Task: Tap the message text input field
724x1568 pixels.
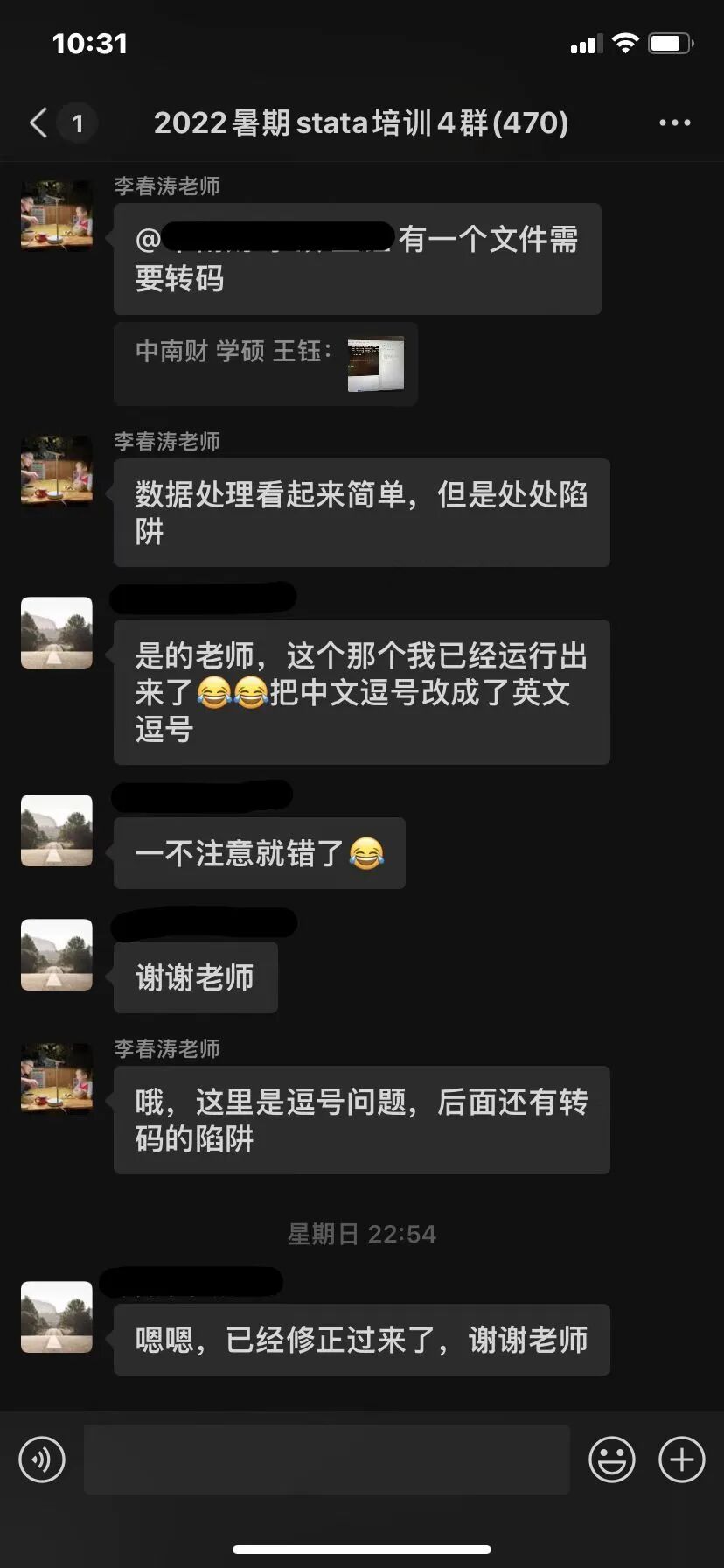Action: pos(327,1459)
